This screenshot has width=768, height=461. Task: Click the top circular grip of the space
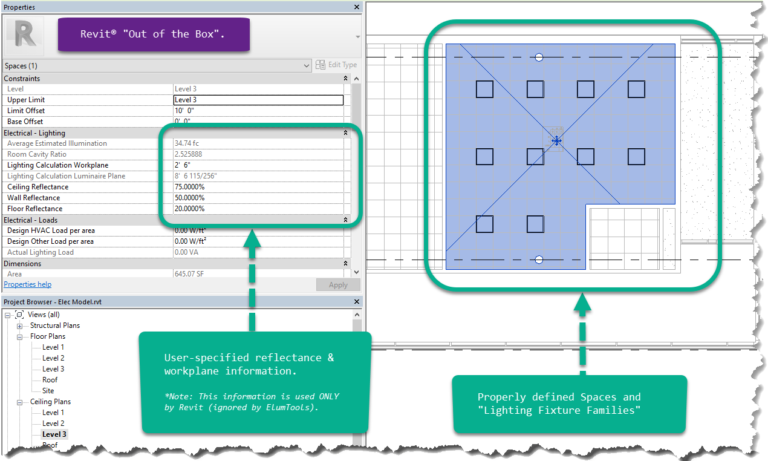pyautogui.click(x=539, y=57)
